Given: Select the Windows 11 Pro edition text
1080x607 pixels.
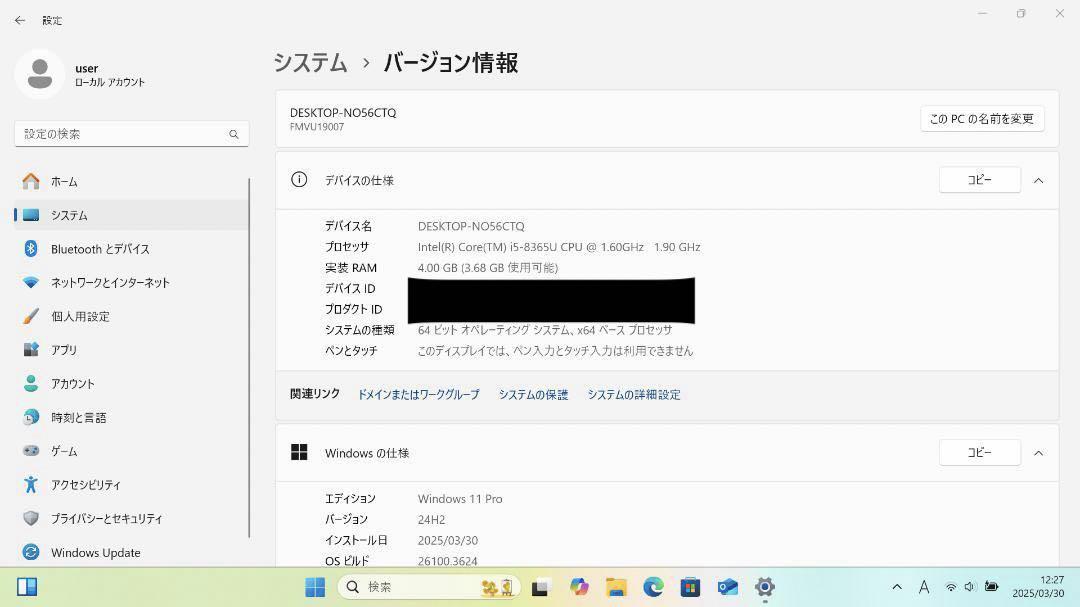Looking at the screenshot, I should coord(460,499).
